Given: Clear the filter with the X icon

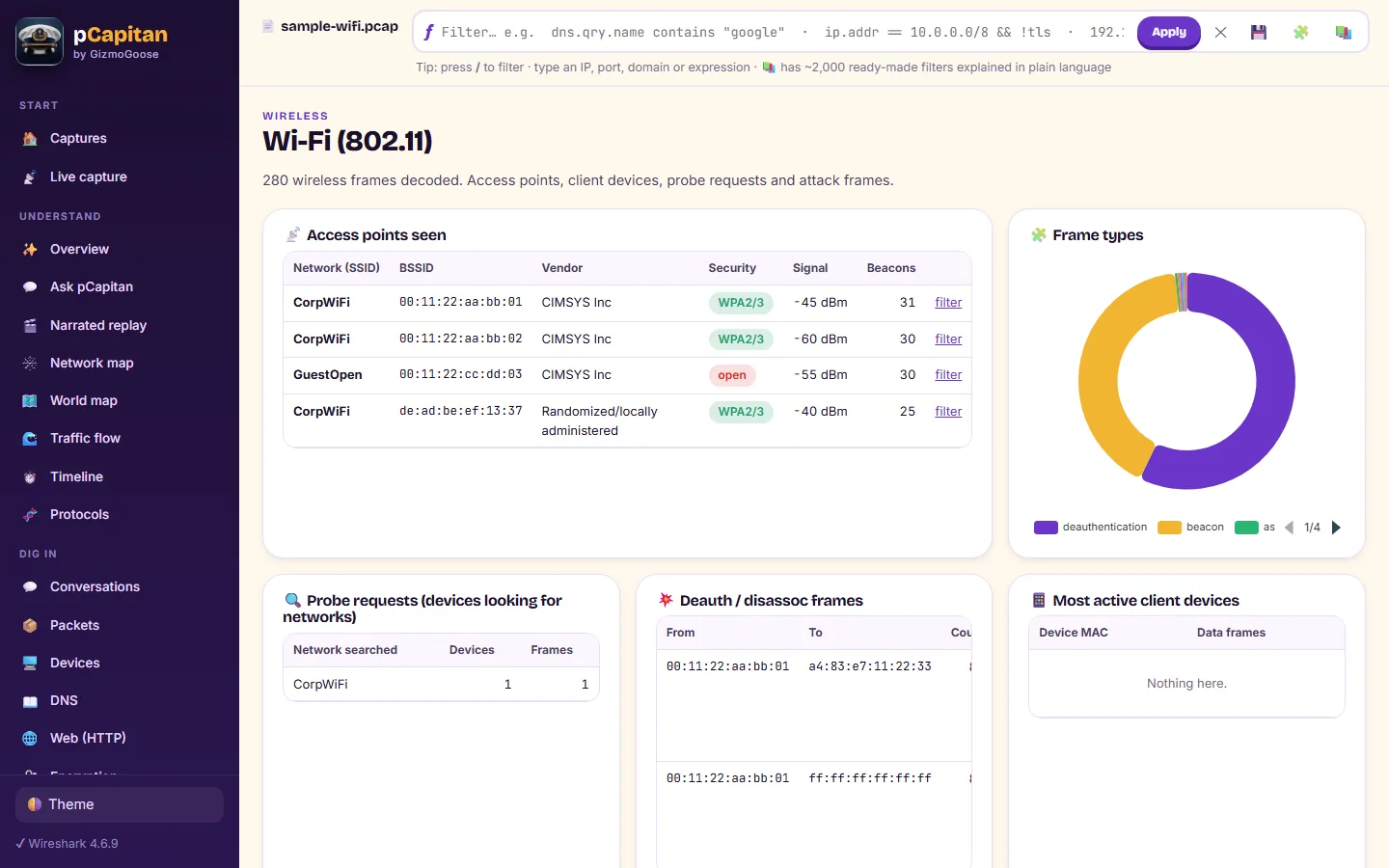Looking at the screenshot, I should coord(1220,33).
